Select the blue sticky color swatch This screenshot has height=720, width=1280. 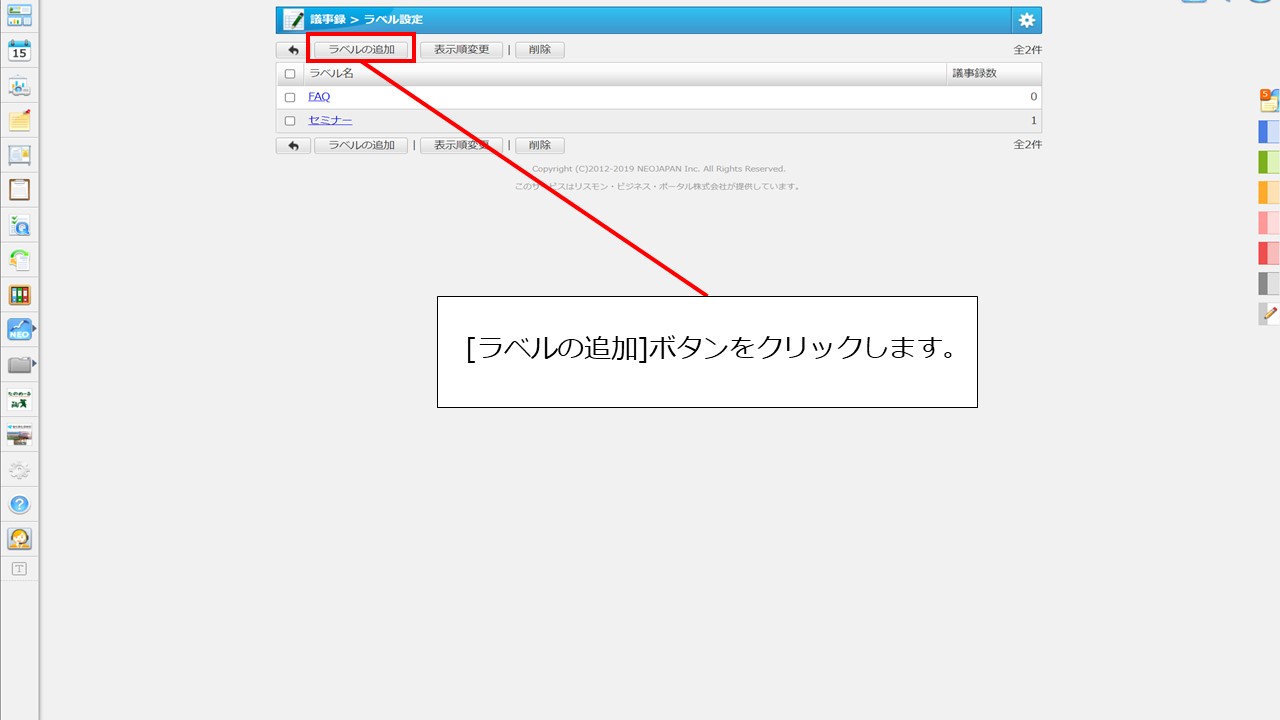tap(1269, 131)
